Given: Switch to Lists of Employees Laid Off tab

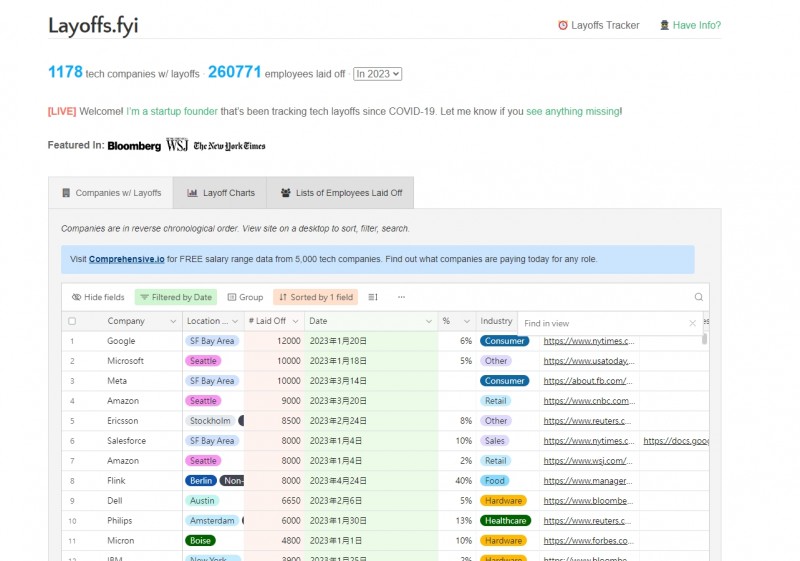Looking at the screenshot, I should click(x=341, y=193).
